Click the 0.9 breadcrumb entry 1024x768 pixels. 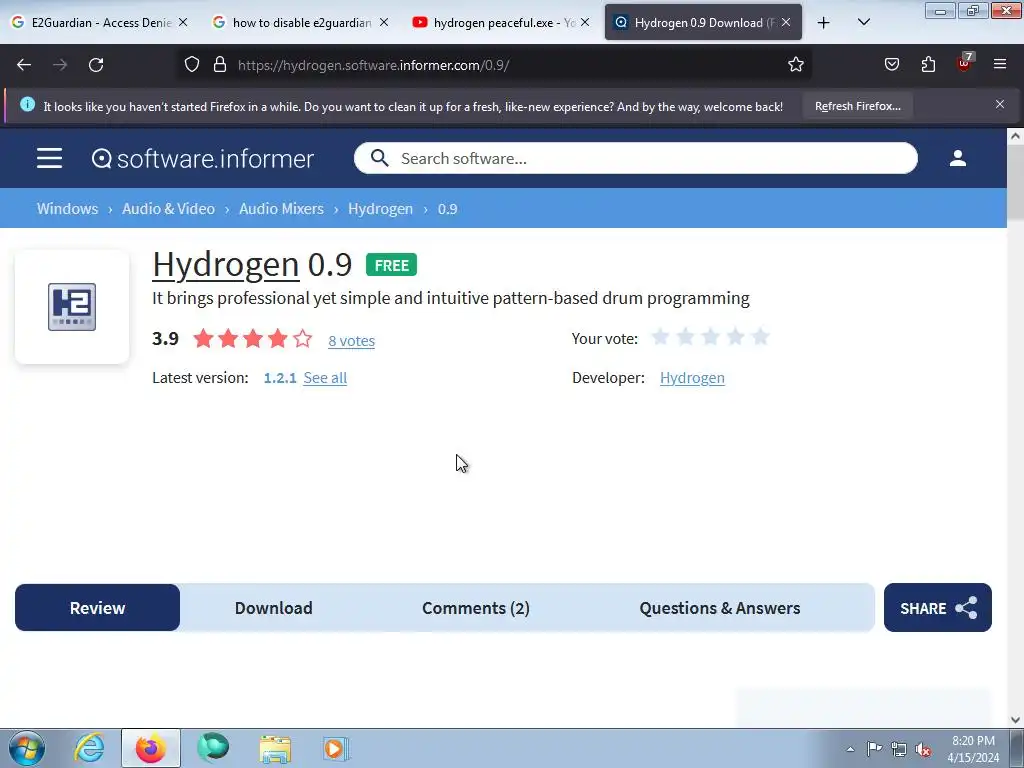click(447, 209)
